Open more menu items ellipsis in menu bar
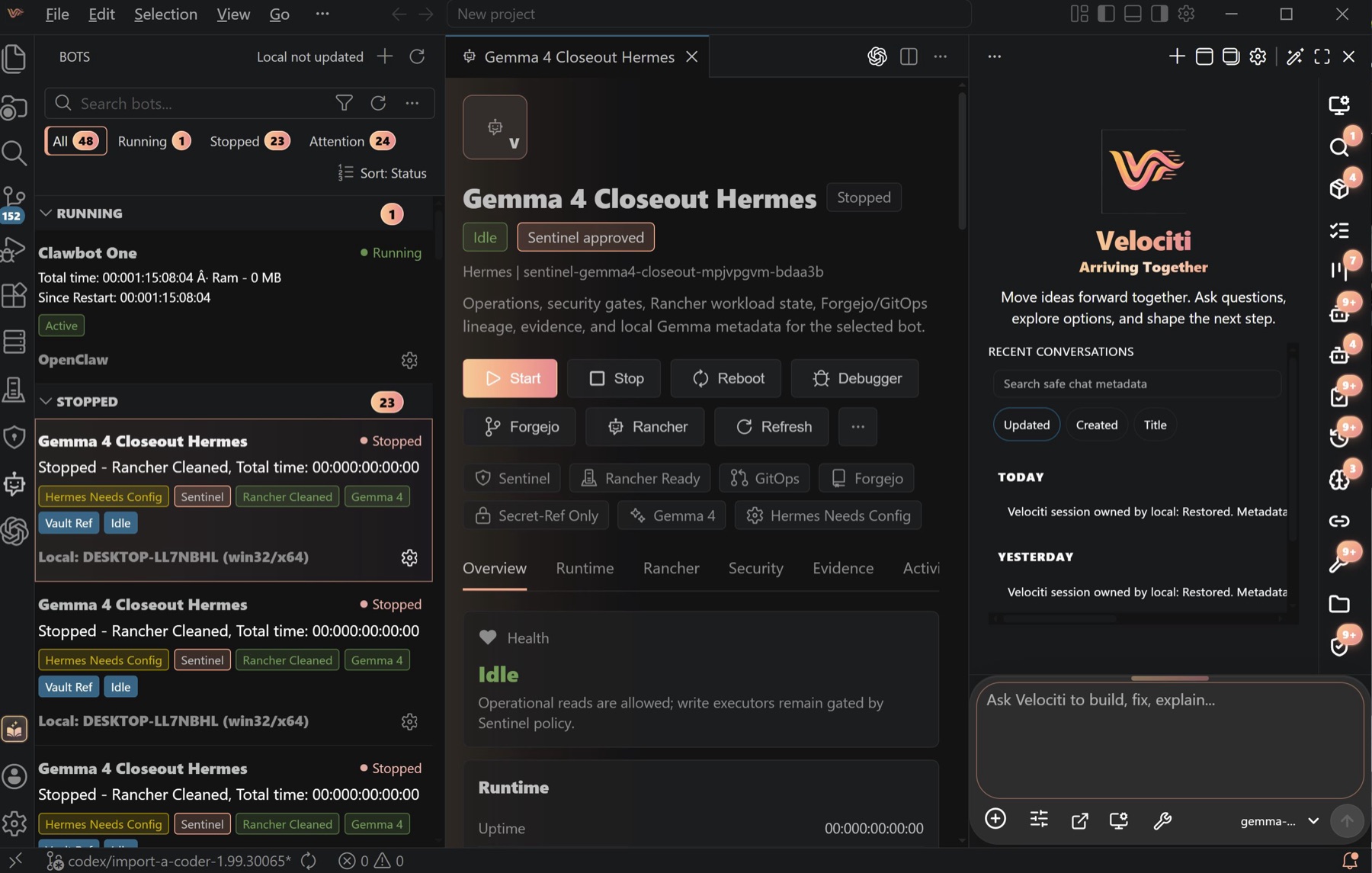 [322, 14]
